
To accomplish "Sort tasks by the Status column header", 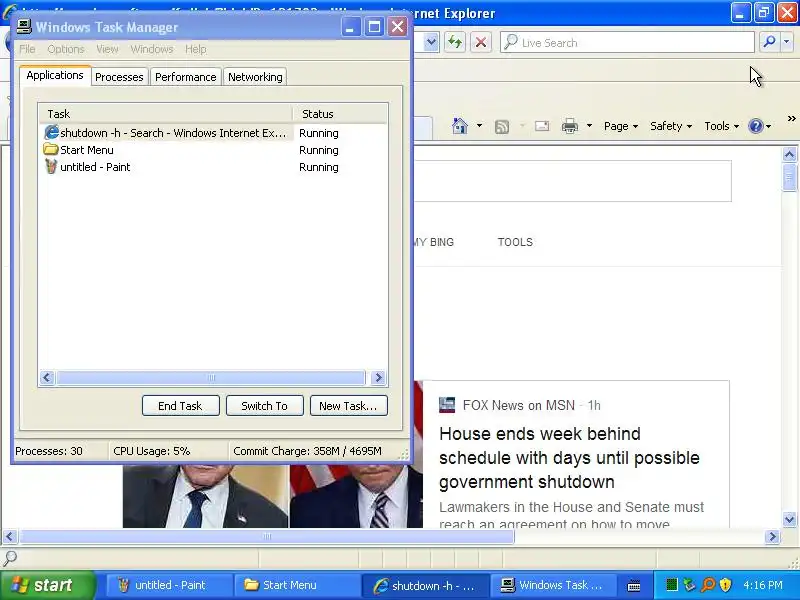I will pyautogui.click(x=340, y=114).
